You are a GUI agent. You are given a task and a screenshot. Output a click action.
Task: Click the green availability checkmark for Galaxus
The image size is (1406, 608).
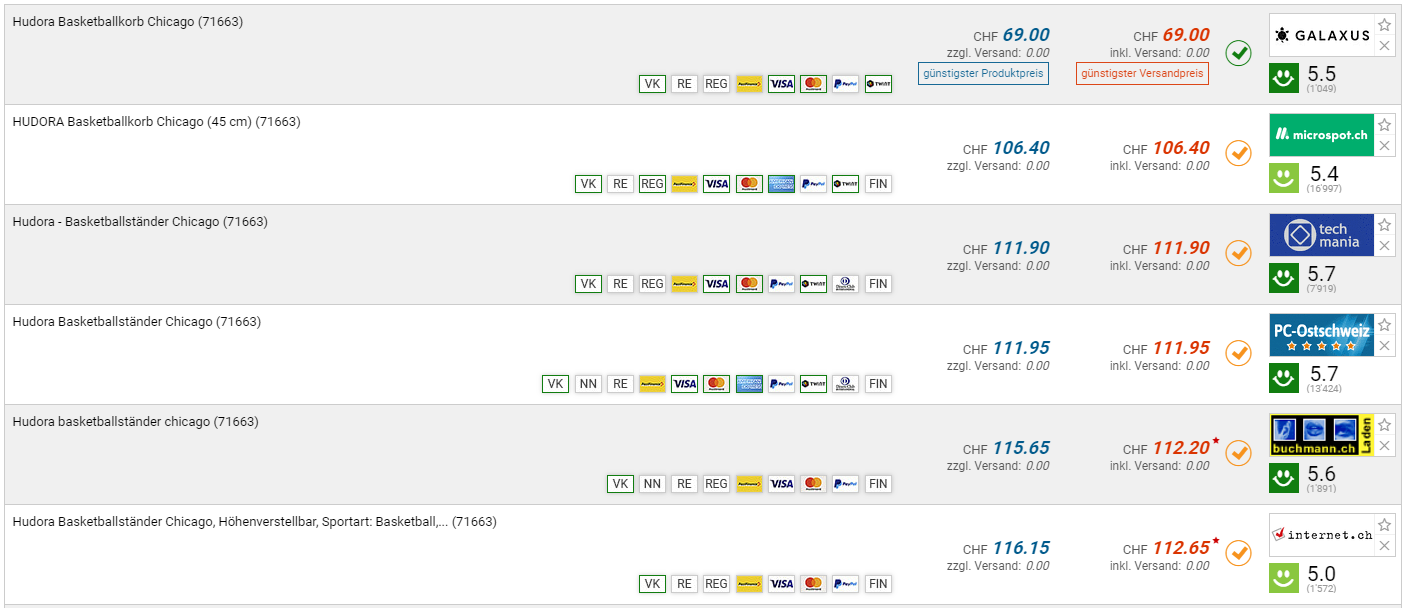pos(1239,53)
